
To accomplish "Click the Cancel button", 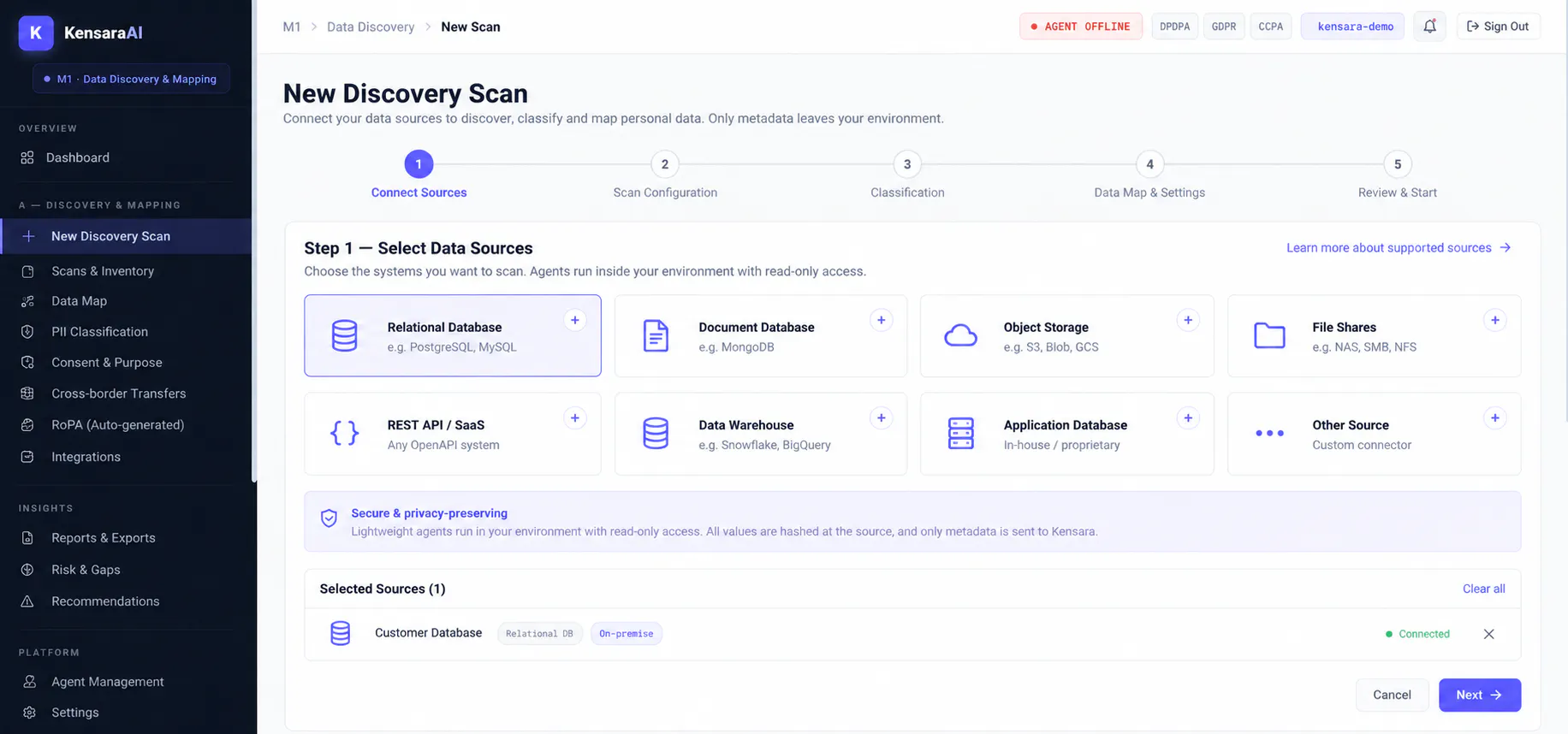I will coord(1392,695).
